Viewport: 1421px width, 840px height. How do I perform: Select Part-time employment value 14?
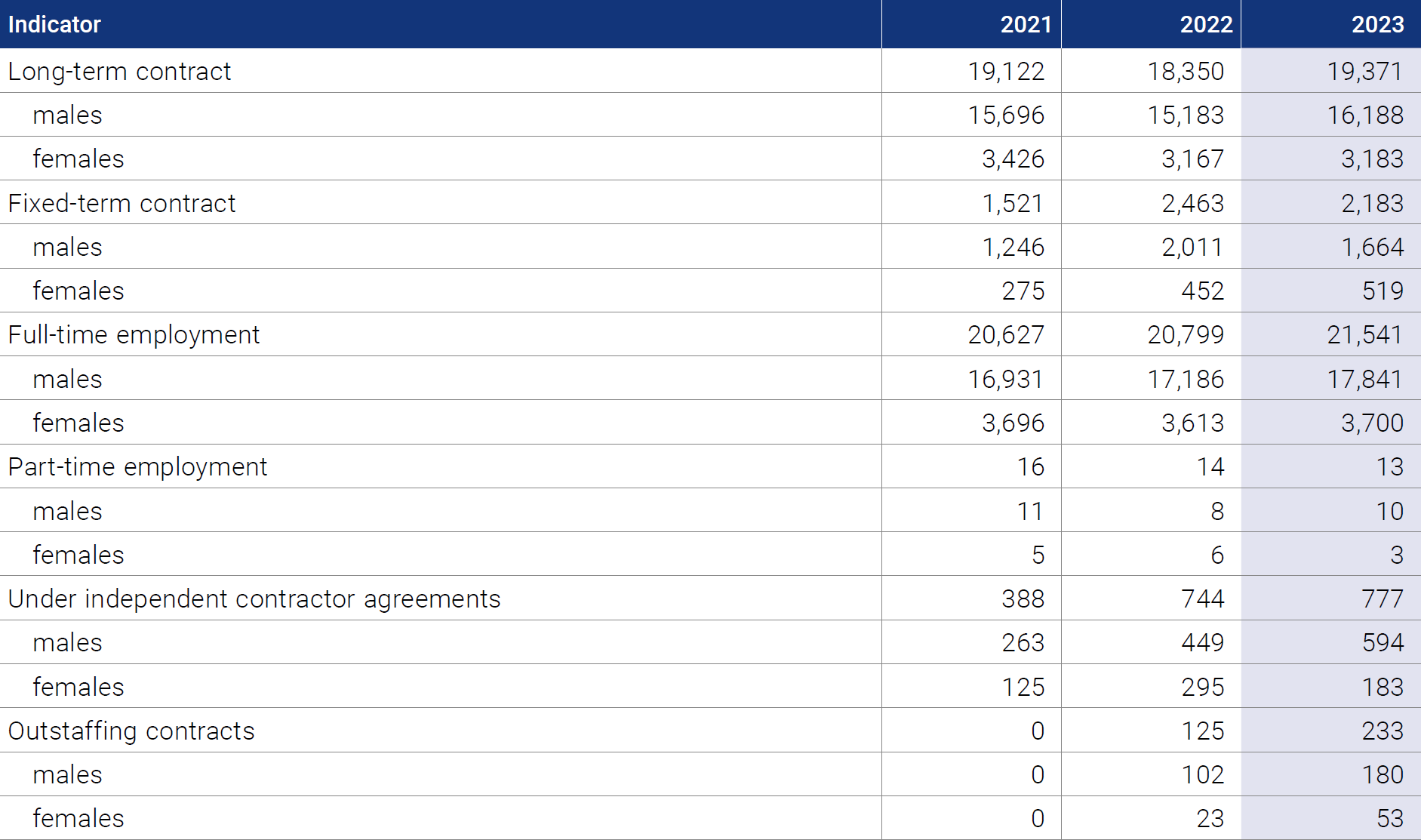(x=1210, y=466)
